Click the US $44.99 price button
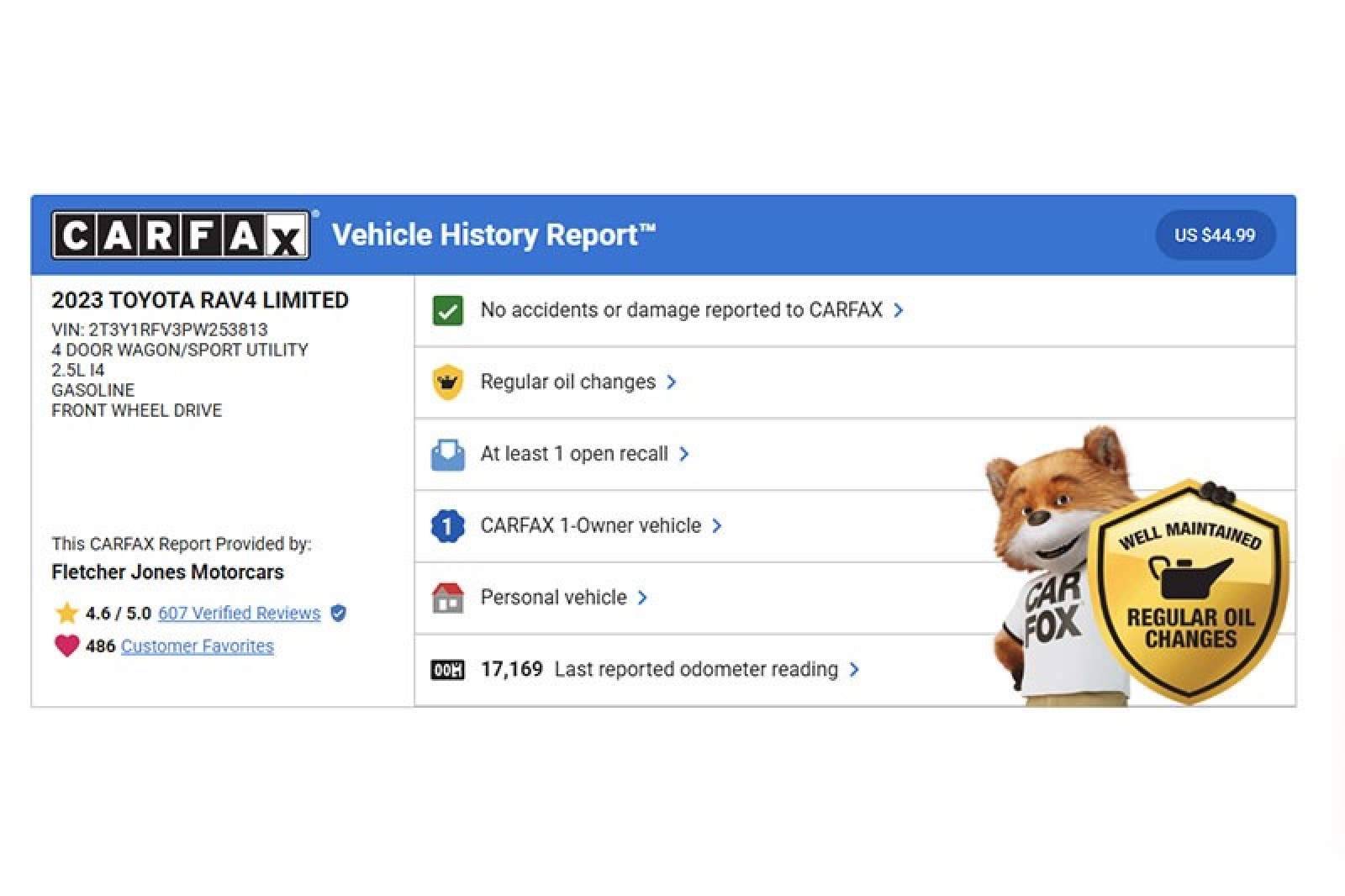This screenshot has height=896, width=1345. (x=1214, y=235)
